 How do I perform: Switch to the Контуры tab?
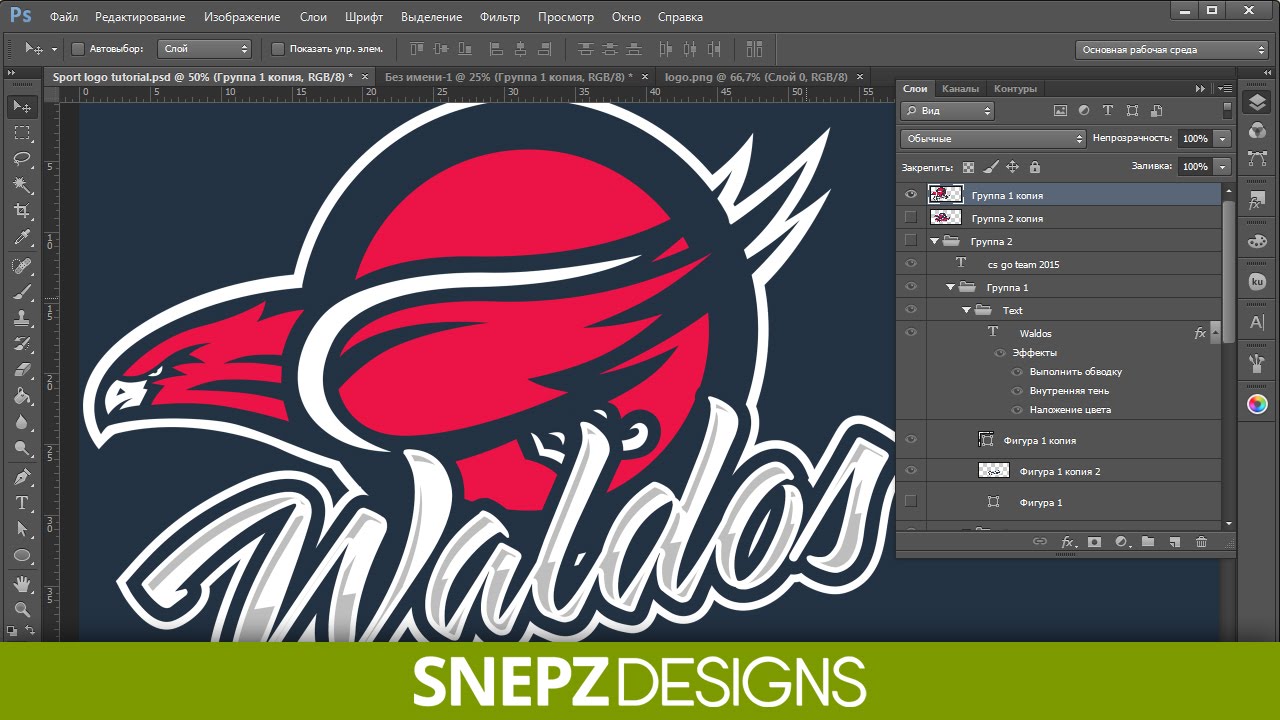1015,88
